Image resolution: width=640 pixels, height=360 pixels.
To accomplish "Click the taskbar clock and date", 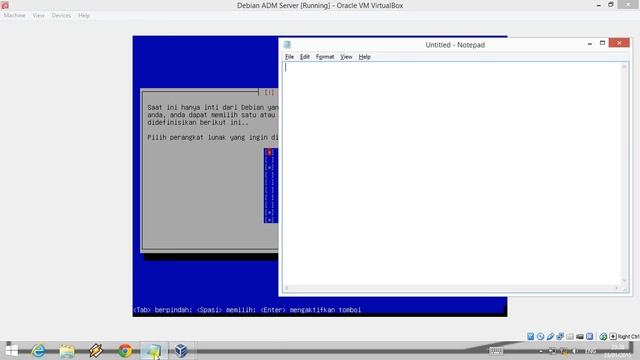I will click(618, 351).
